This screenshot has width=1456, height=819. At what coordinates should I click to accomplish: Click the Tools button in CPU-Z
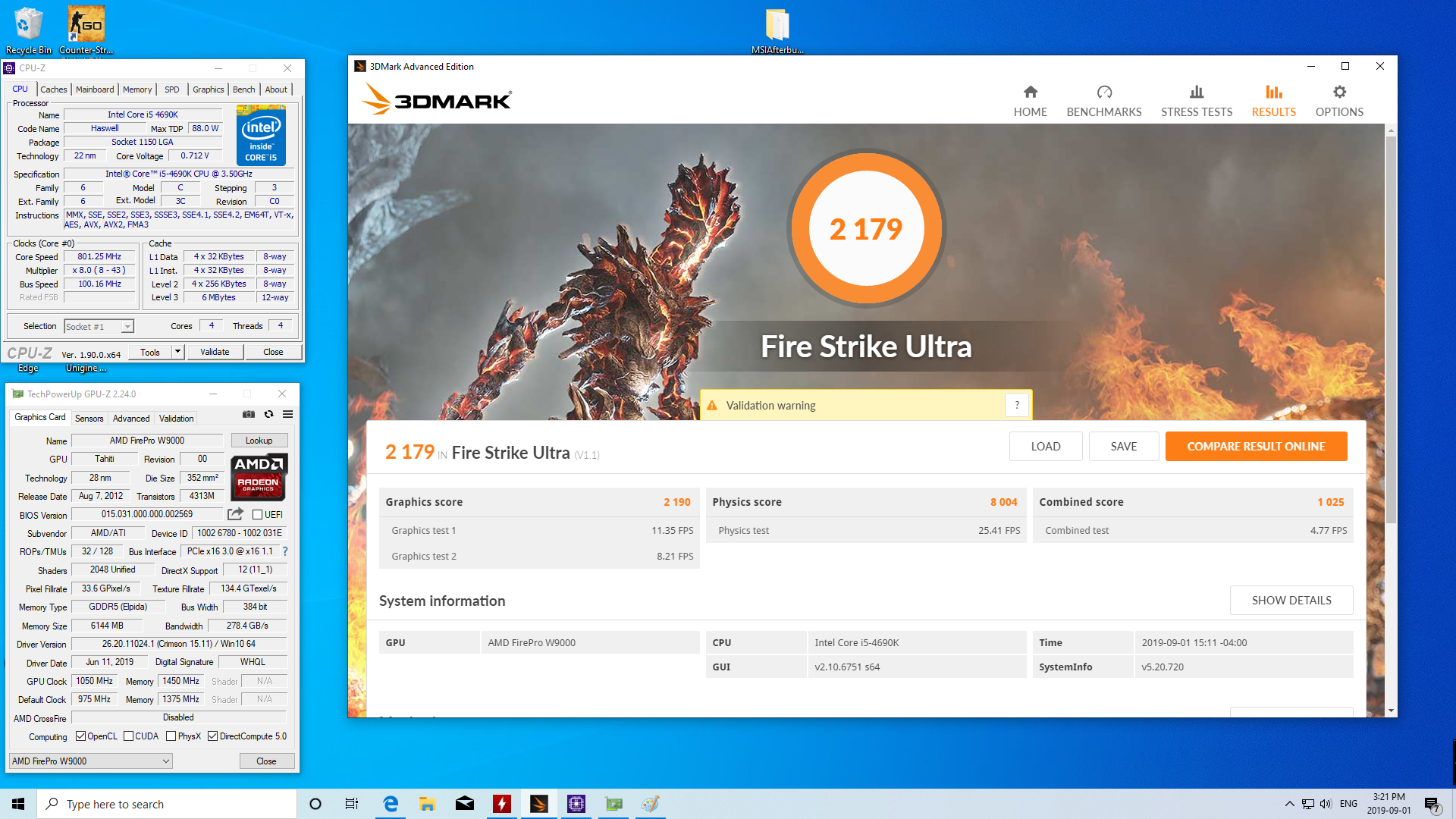click(x=150, y=352)
